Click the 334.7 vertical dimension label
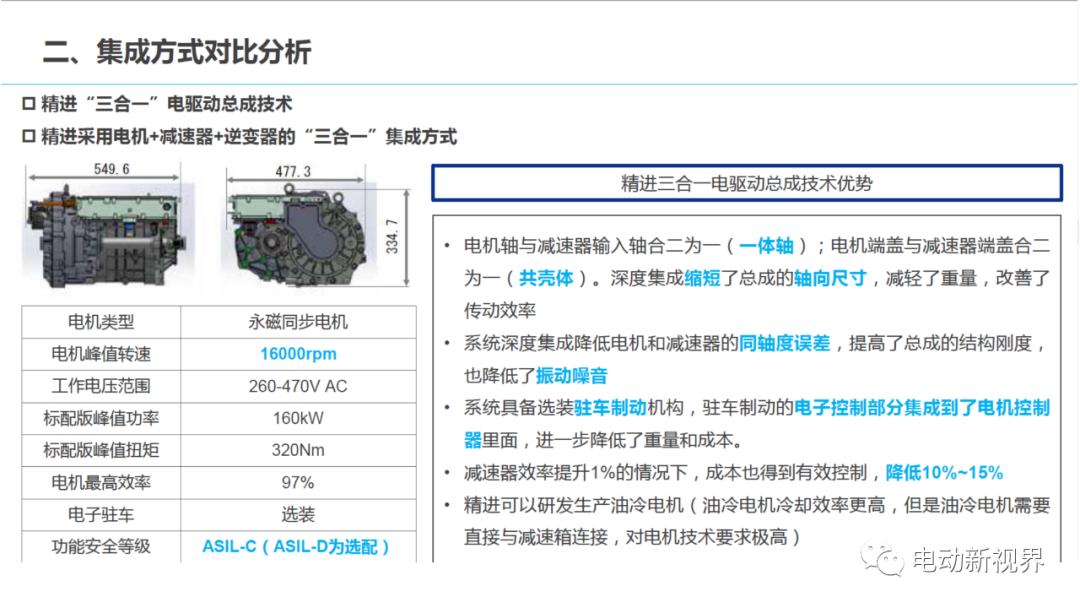This screenshot has height=608, width=1080. click(x=392, y=236)
